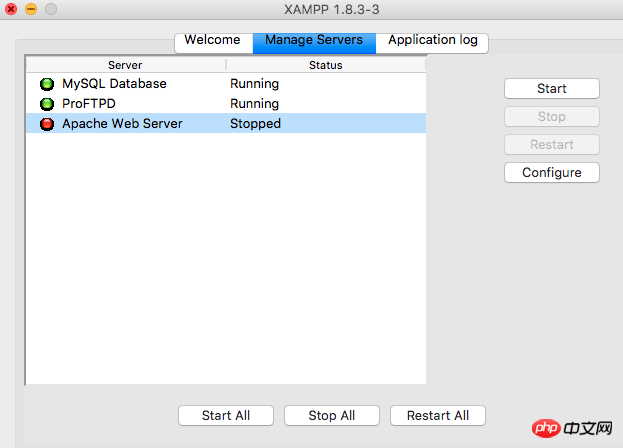This screenshot has height=448, width=623.
Task: Start the selected server with the Start button
Action: pyautogui.click(x=552, y=89)
